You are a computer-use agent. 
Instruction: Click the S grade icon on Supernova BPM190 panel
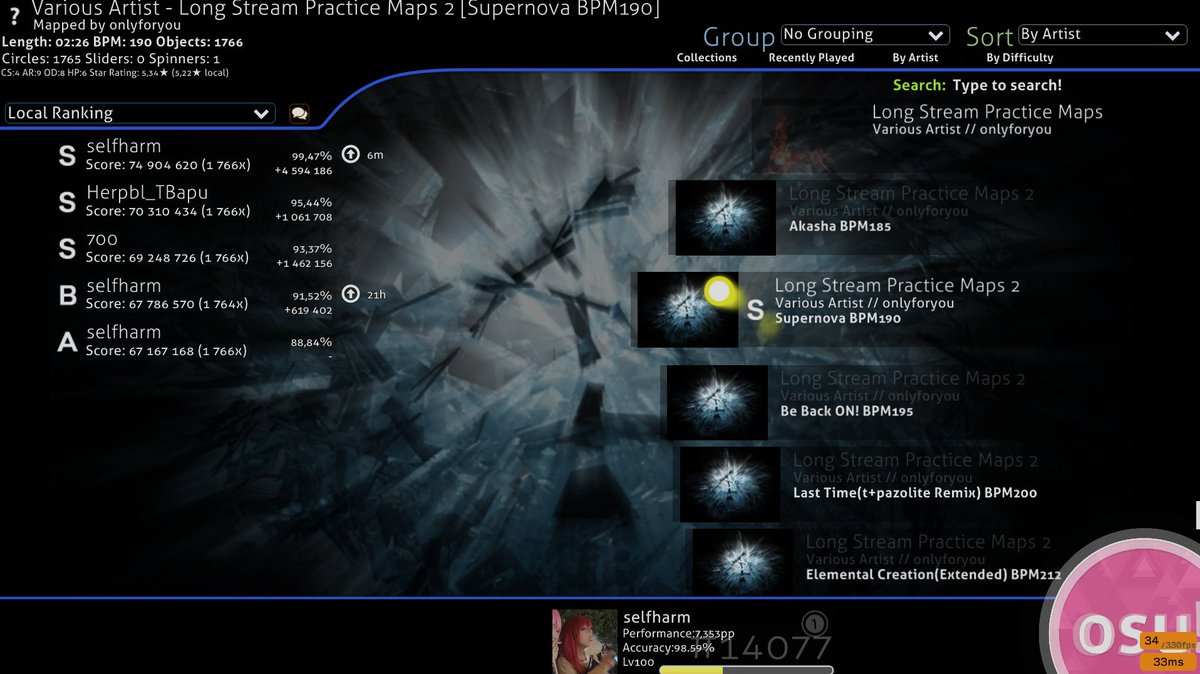click(x=756, y=310)
